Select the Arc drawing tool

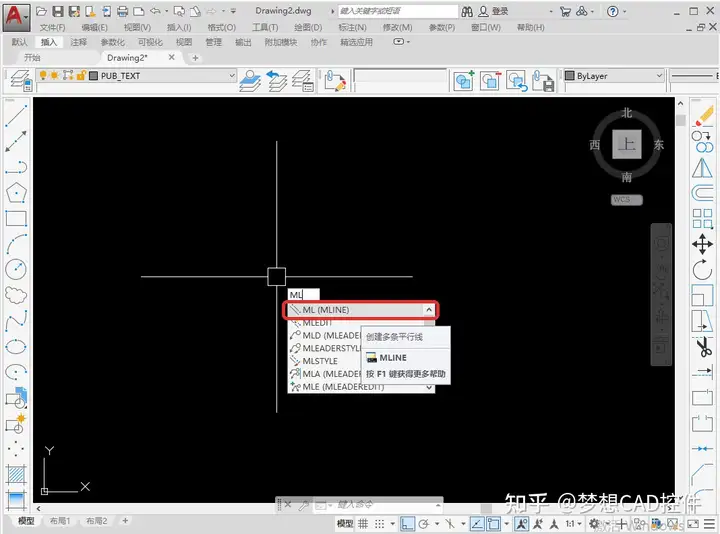pos(16,244)
